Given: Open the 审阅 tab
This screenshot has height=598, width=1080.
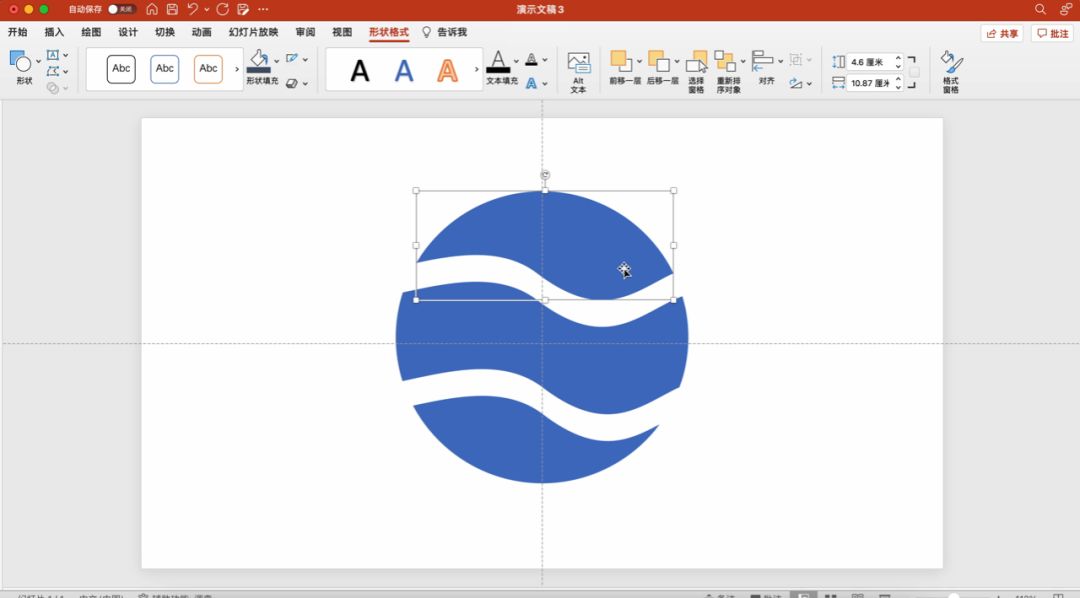Looking at the screenshot, I should click(305, 32).
